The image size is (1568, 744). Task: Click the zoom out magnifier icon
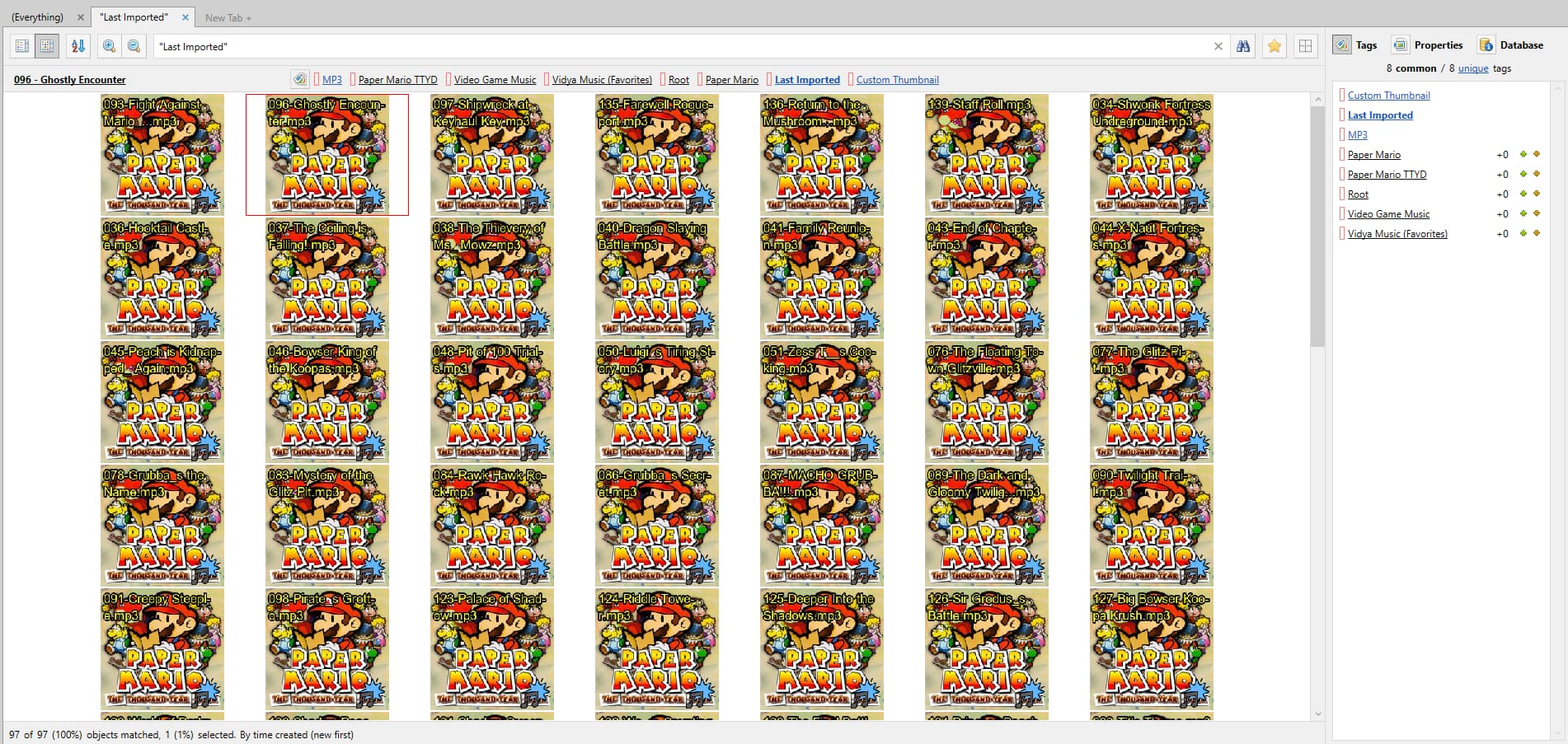134,46
